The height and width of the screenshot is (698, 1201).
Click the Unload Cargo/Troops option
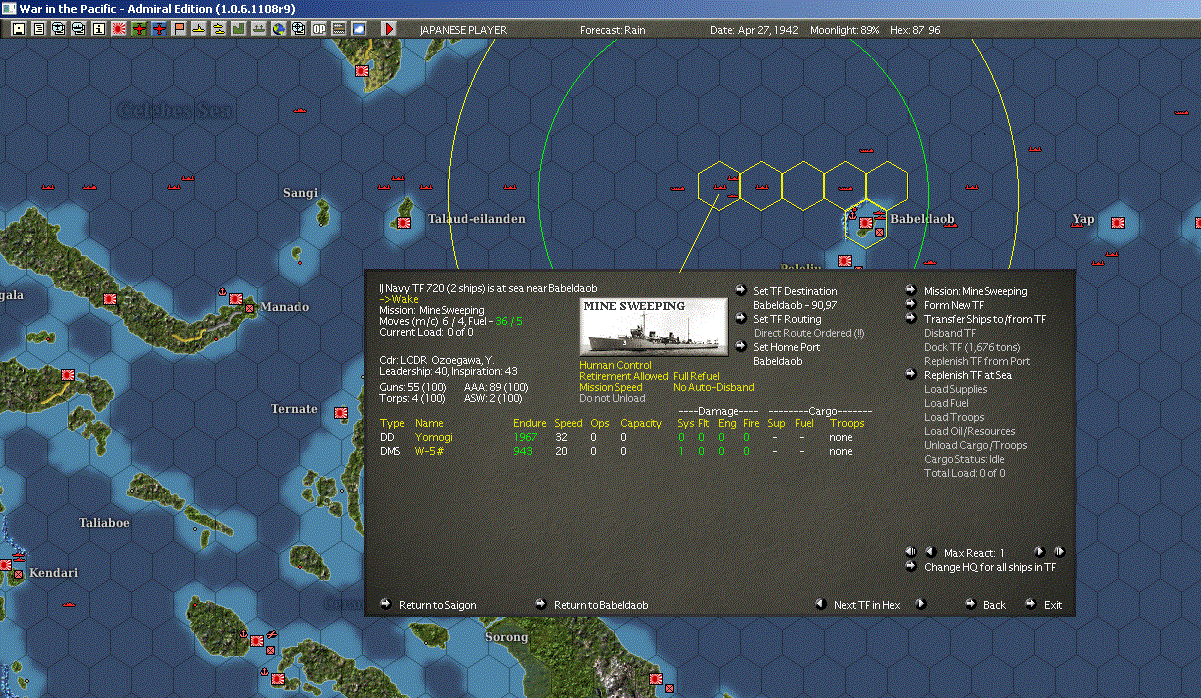(975, 445)
